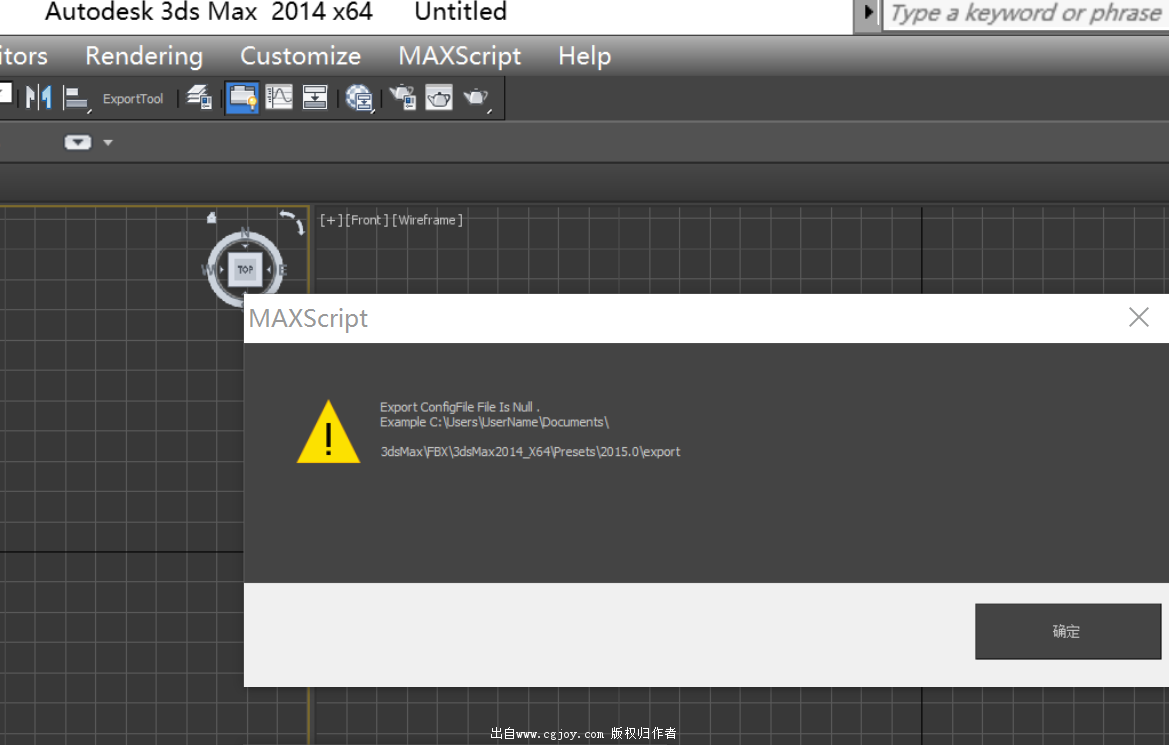This screenshot has width=1169, height=745.
Task: Click the search keyword or phrase field
Action: [x=1026, y=13]
